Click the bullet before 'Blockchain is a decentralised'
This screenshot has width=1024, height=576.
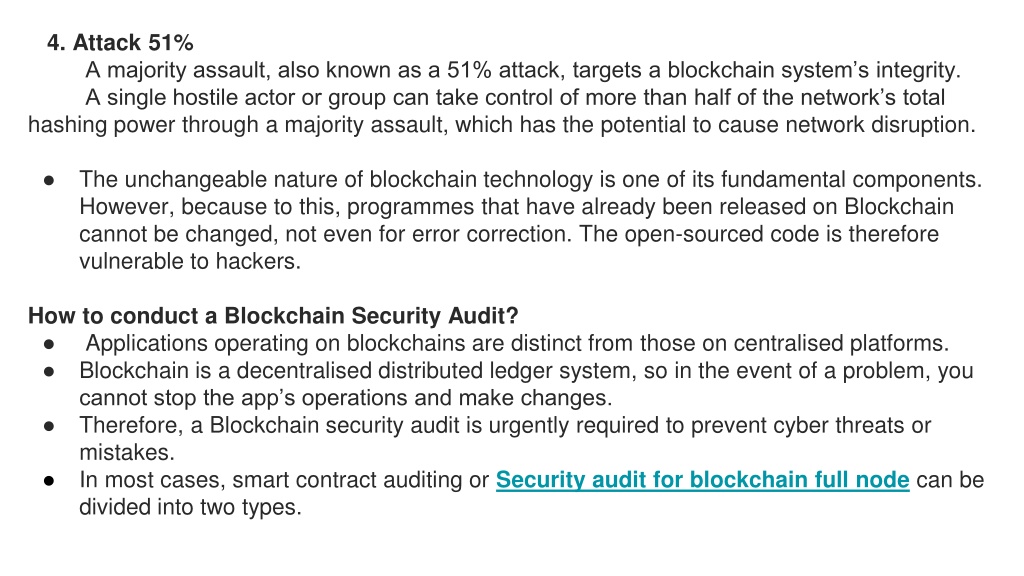49,372
